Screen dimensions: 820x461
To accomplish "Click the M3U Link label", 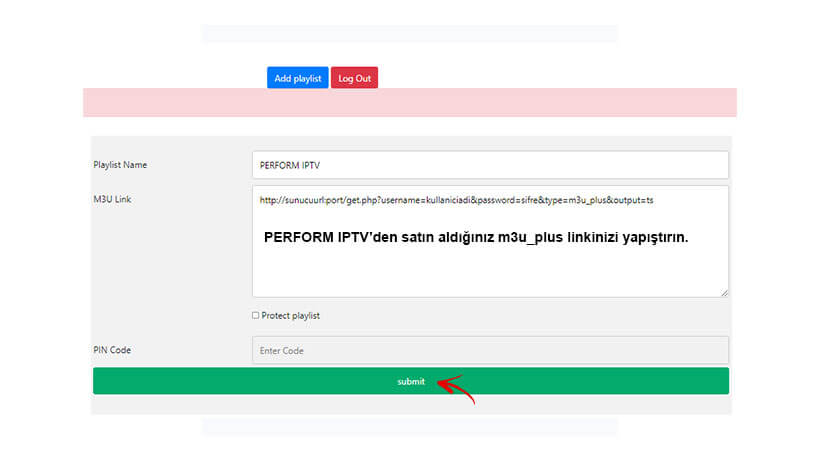I will click(112, 199).
